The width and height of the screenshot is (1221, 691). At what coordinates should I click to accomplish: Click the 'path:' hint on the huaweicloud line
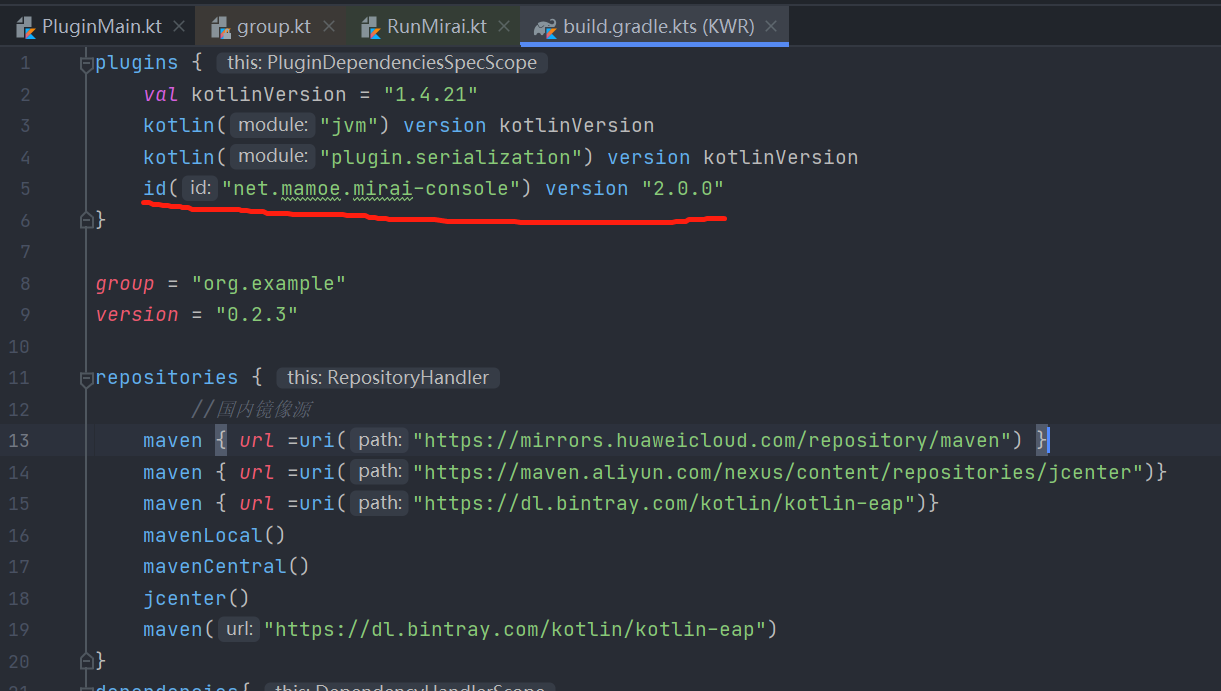pos(380,440)
